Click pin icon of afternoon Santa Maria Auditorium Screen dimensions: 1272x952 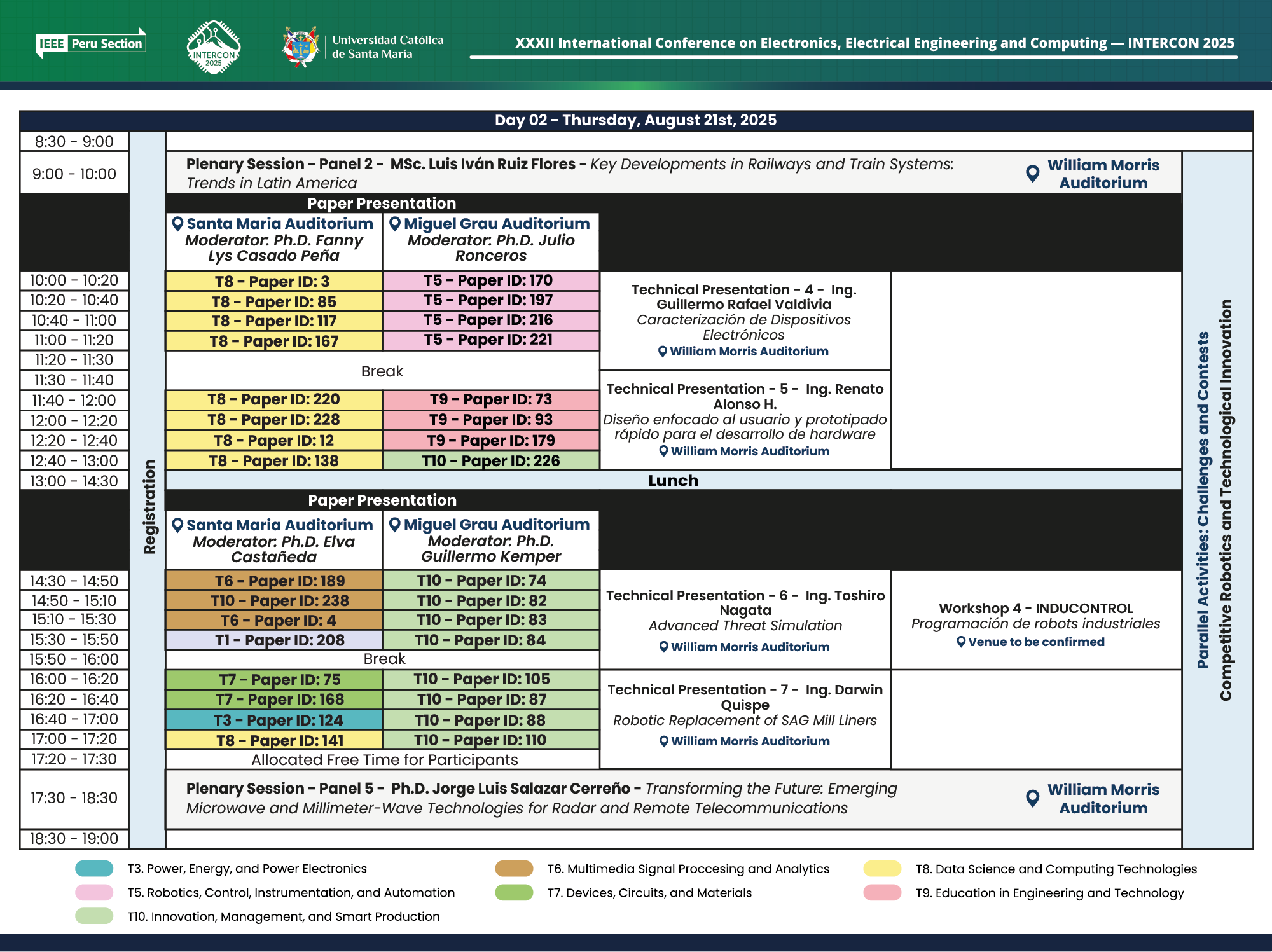point(178,525)
